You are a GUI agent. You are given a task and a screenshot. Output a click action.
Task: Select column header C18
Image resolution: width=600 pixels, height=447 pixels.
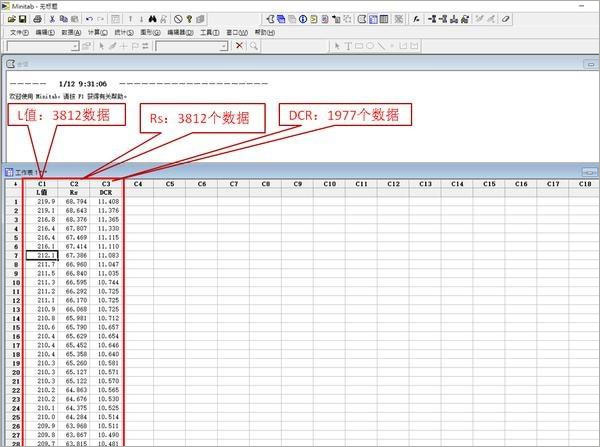tap(584, 184)
